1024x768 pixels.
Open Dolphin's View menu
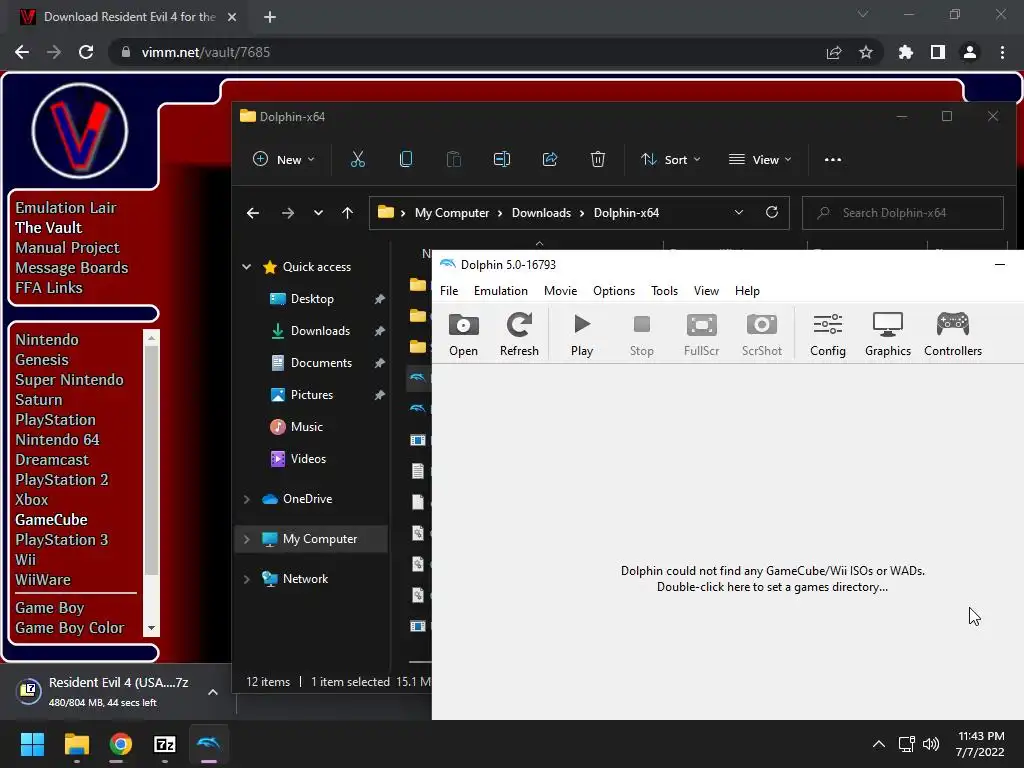706,291
